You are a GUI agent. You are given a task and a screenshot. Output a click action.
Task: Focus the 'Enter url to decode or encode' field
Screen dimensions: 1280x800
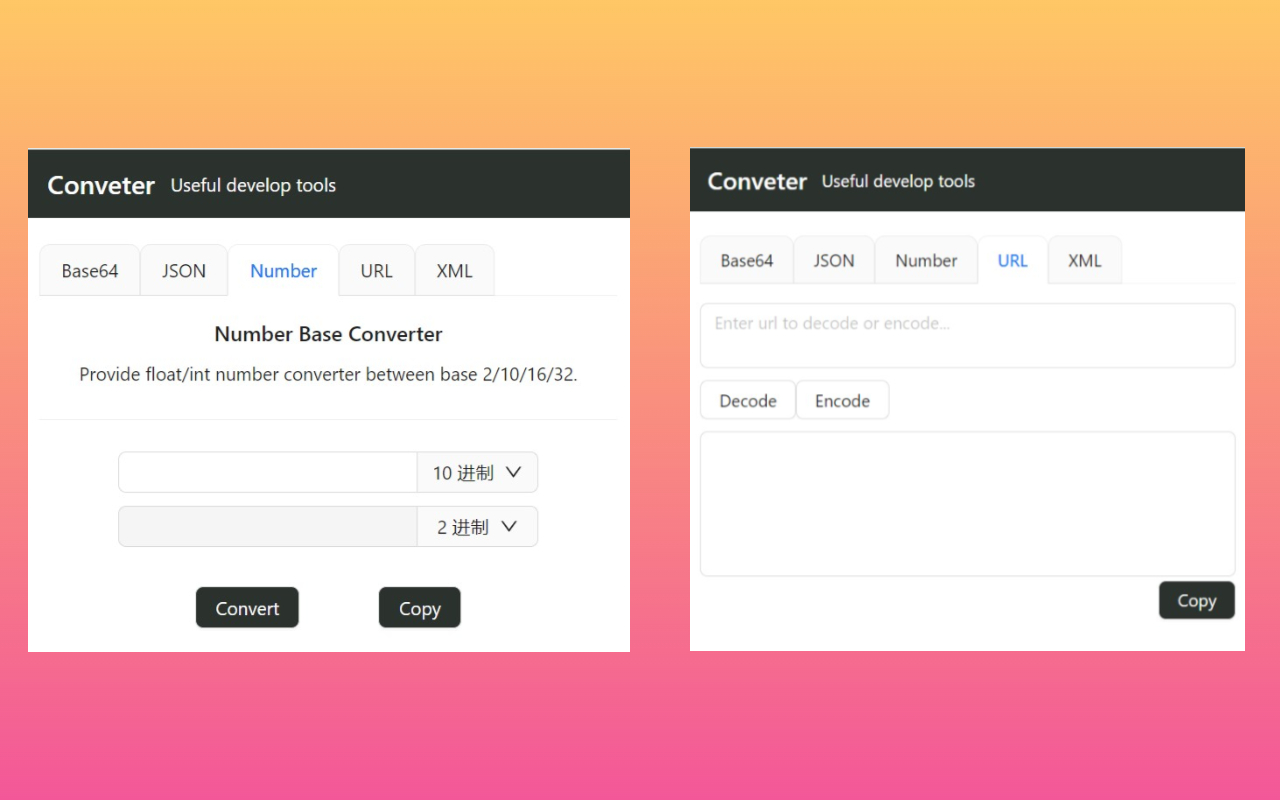point(967,336)
